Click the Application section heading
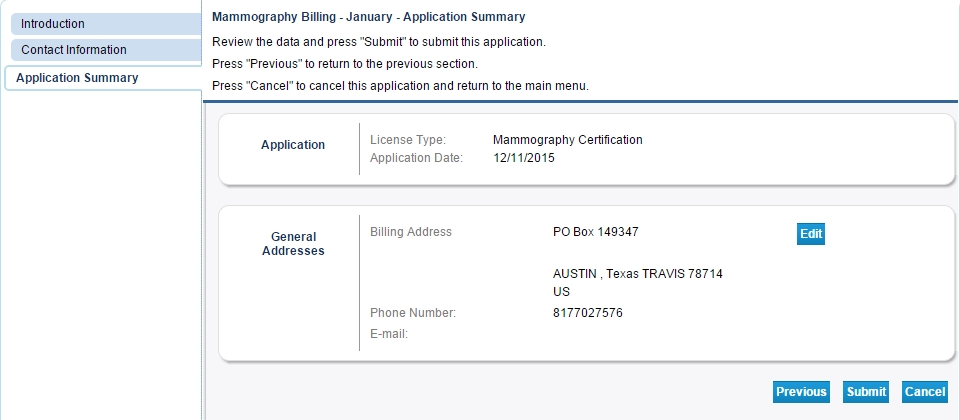960x420 pixels. 293,145
